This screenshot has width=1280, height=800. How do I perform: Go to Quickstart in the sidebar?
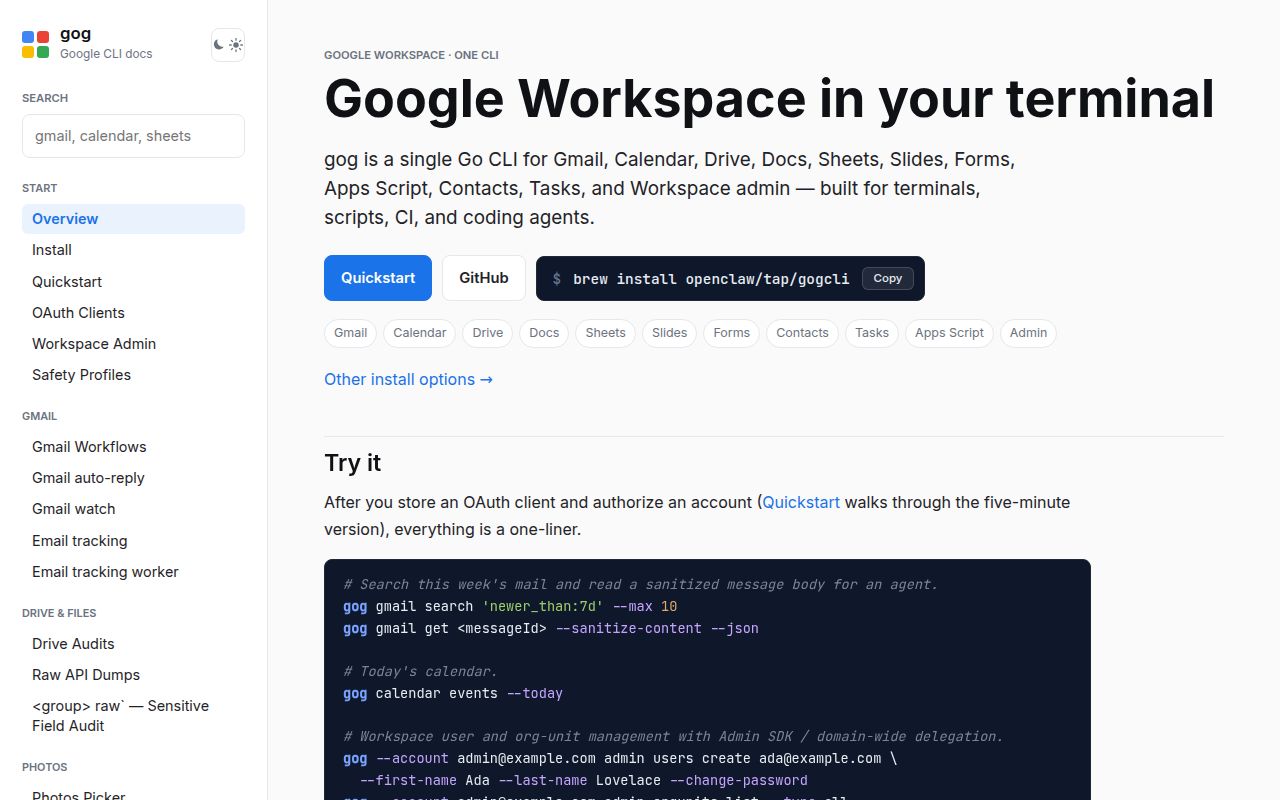pyautogui.click(x=133, y=282)
